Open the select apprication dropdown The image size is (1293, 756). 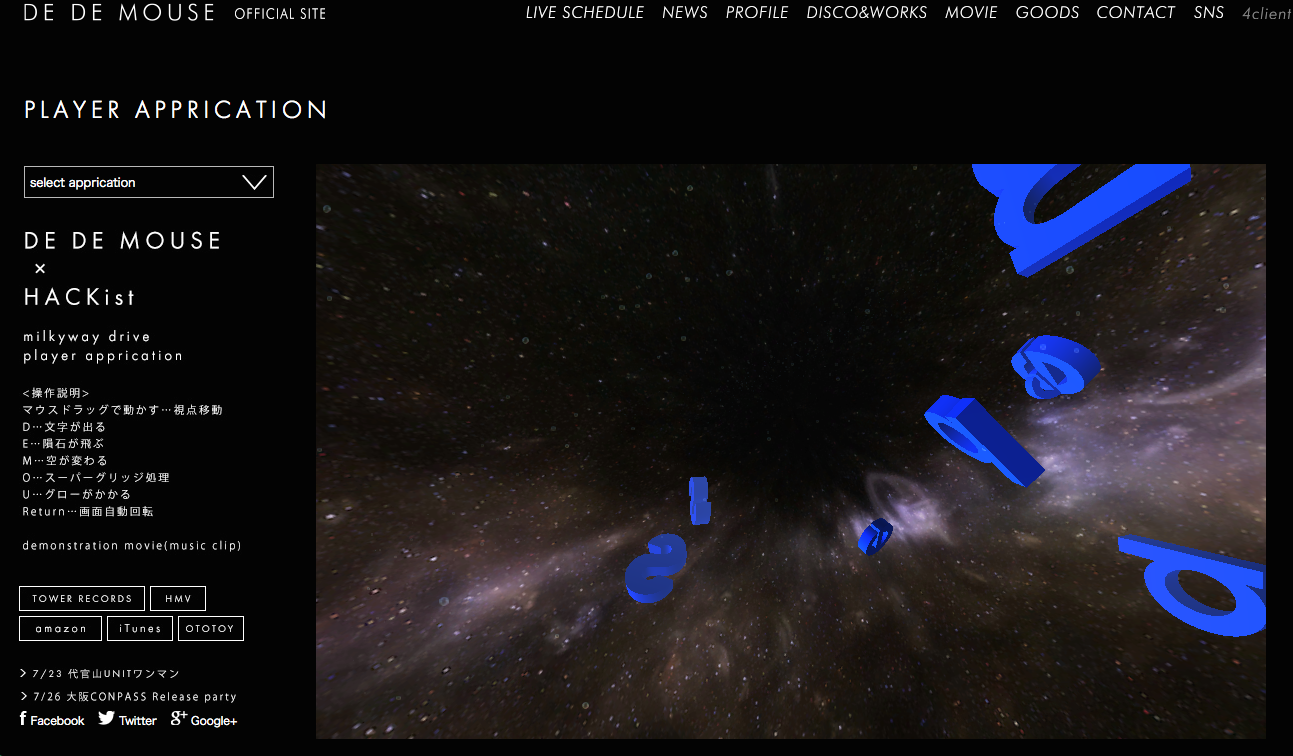(149, 182)
